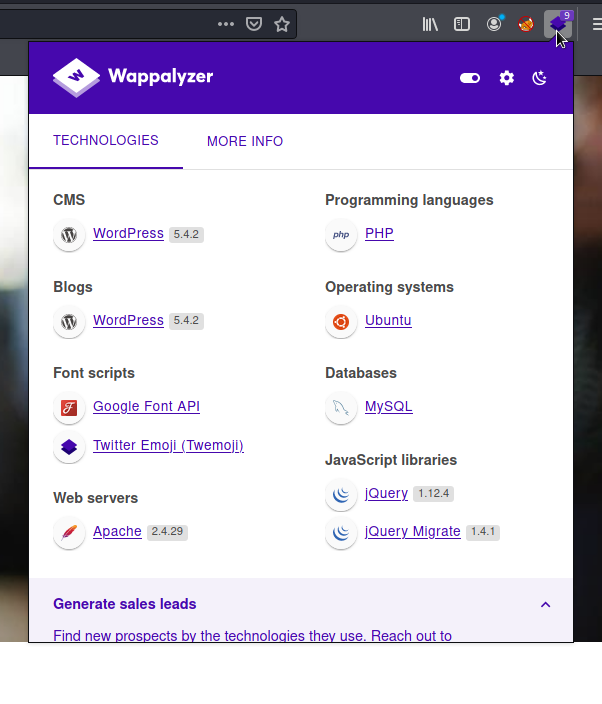The height and width of the screenshot is (704, 602).
Task: Save page to Pocket icon
Action: tap(254, 24)
